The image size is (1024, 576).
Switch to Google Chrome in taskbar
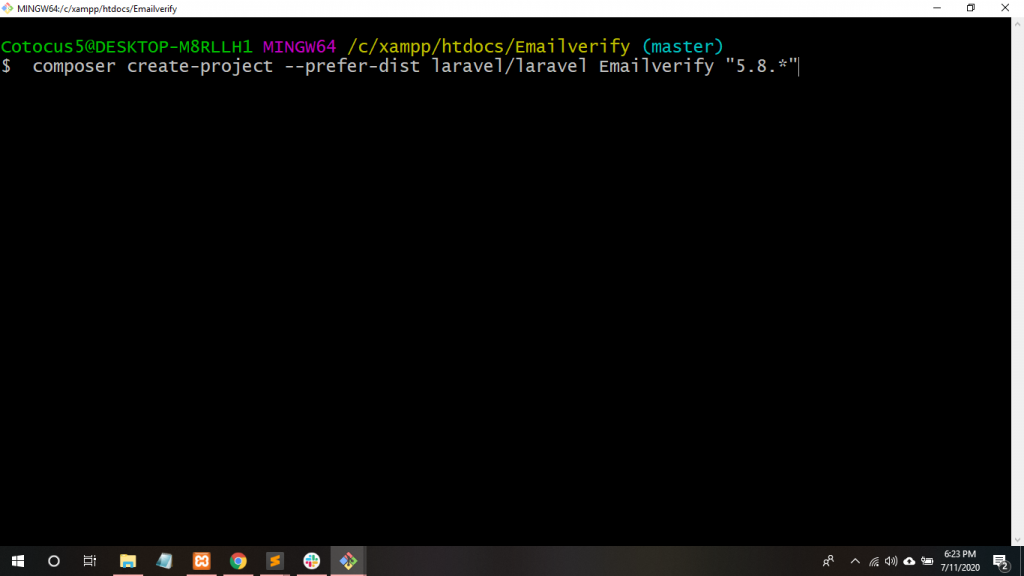click(238, 561)
